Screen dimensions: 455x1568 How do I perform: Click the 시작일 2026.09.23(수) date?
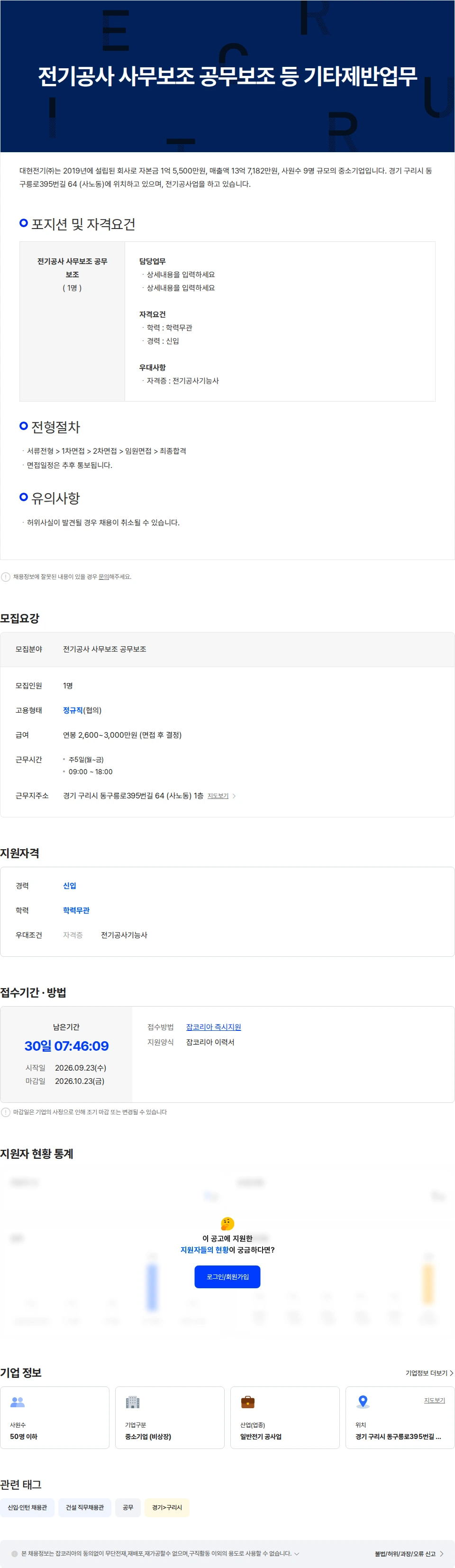tap(80, 1068)
